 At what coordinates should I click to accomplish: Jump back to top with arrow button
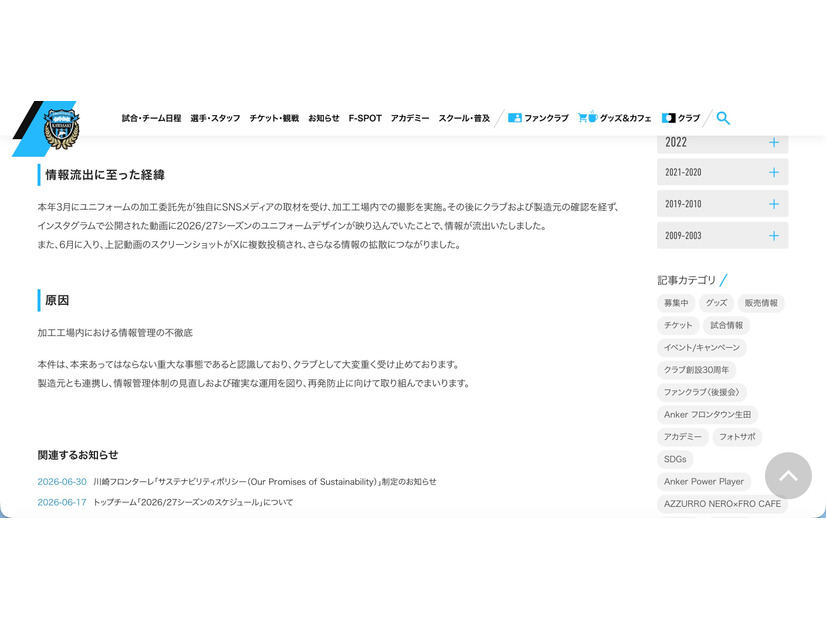pyautogui.click(x=788, y=475)
